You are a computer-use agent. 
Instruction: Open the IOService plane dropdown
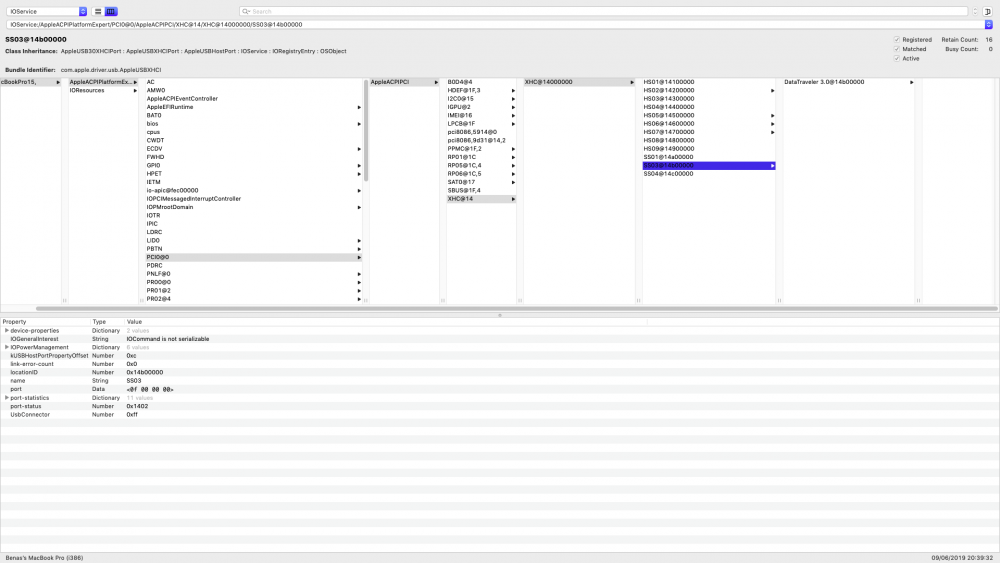pos(47,11)
